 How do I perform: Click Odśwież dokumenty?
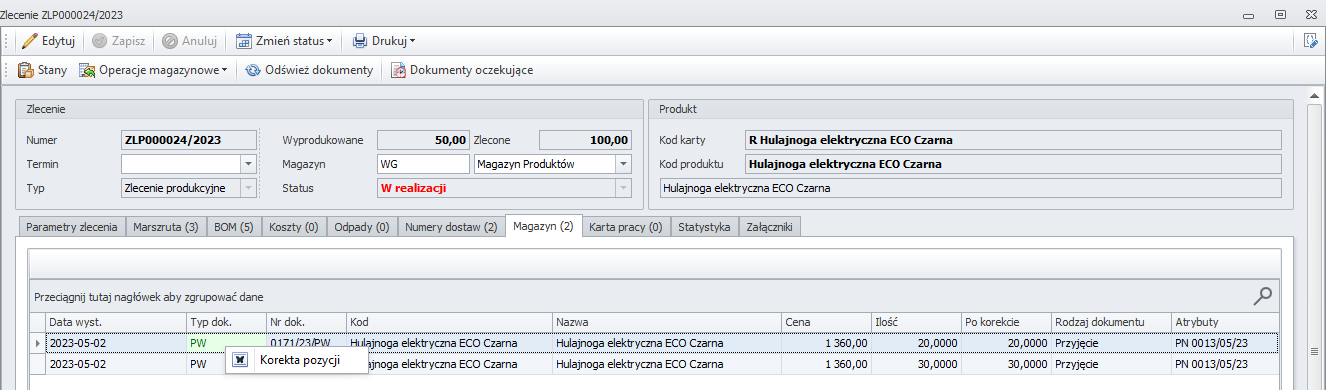pos(309,70)
